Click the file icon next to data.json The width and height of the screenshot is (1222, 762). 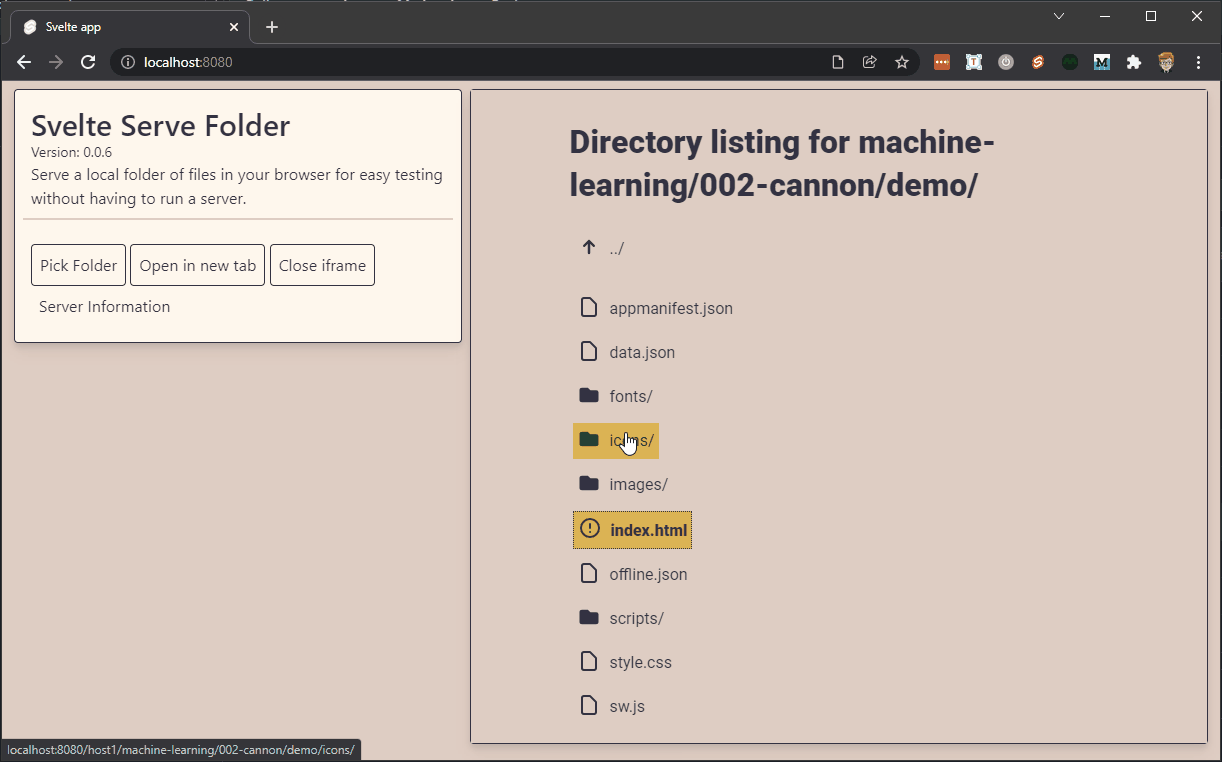589,351
